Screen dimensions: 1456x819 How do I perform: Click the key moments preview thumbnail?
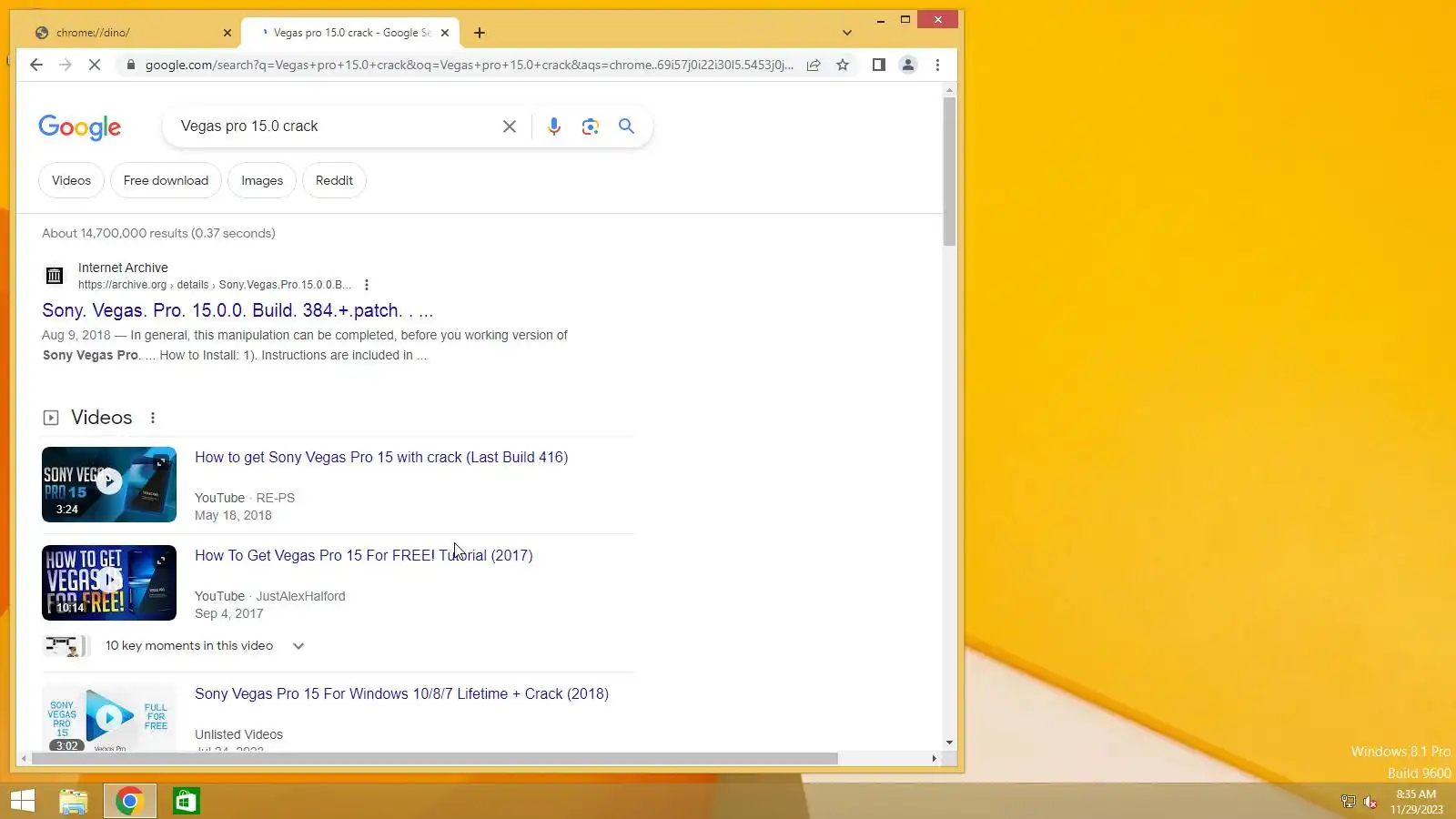65,646
